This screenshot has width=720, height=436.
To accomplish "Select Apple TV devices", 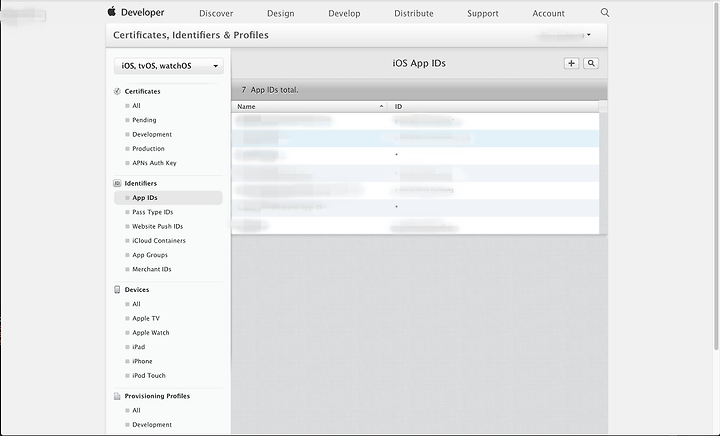I will (146, 318).
